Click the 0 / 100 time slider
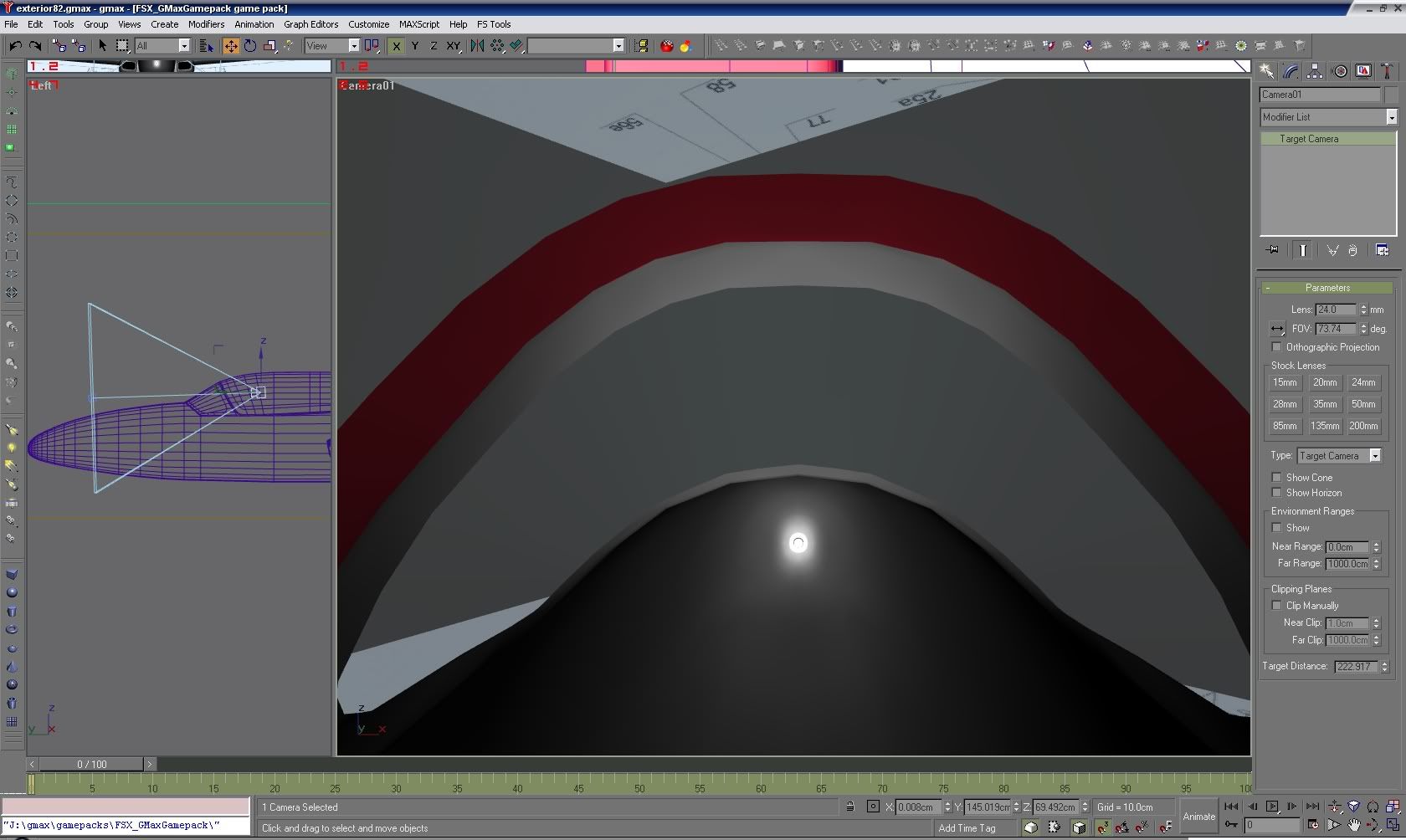Image resolution: width=1406 pixels, height=840 pixels. (92, 764)
